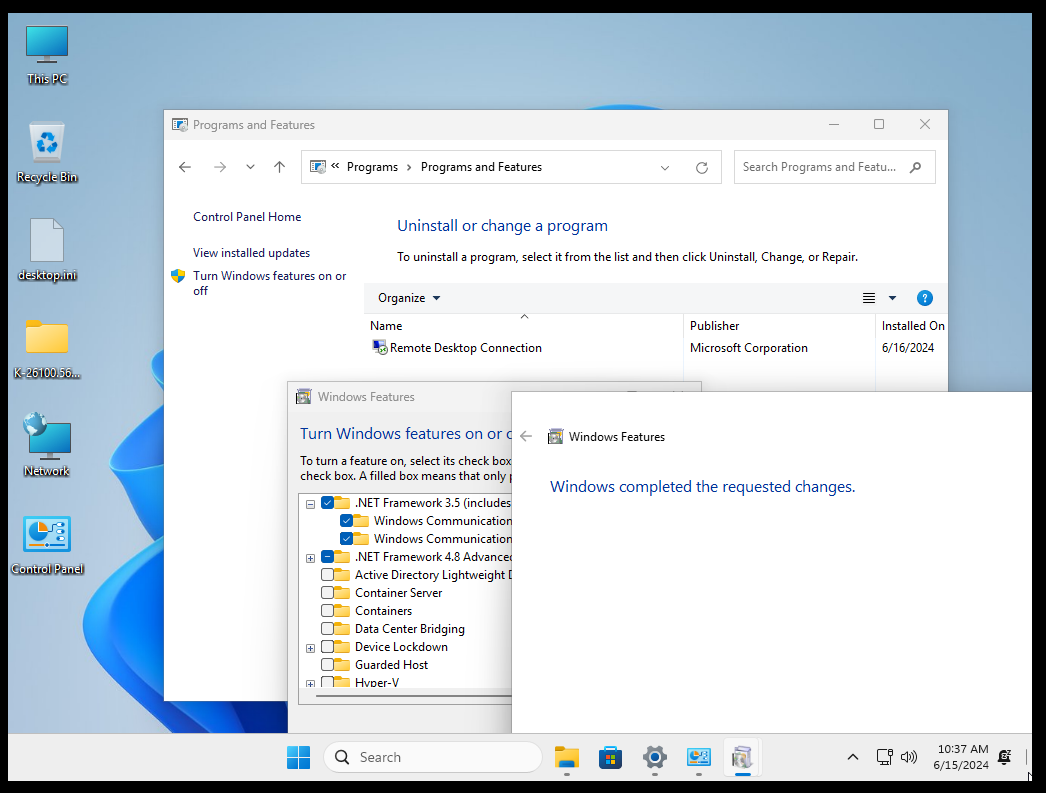Check Active Directory Lightweight checkbox
This screenshot has width=1046, height=793.
[328, 574]
